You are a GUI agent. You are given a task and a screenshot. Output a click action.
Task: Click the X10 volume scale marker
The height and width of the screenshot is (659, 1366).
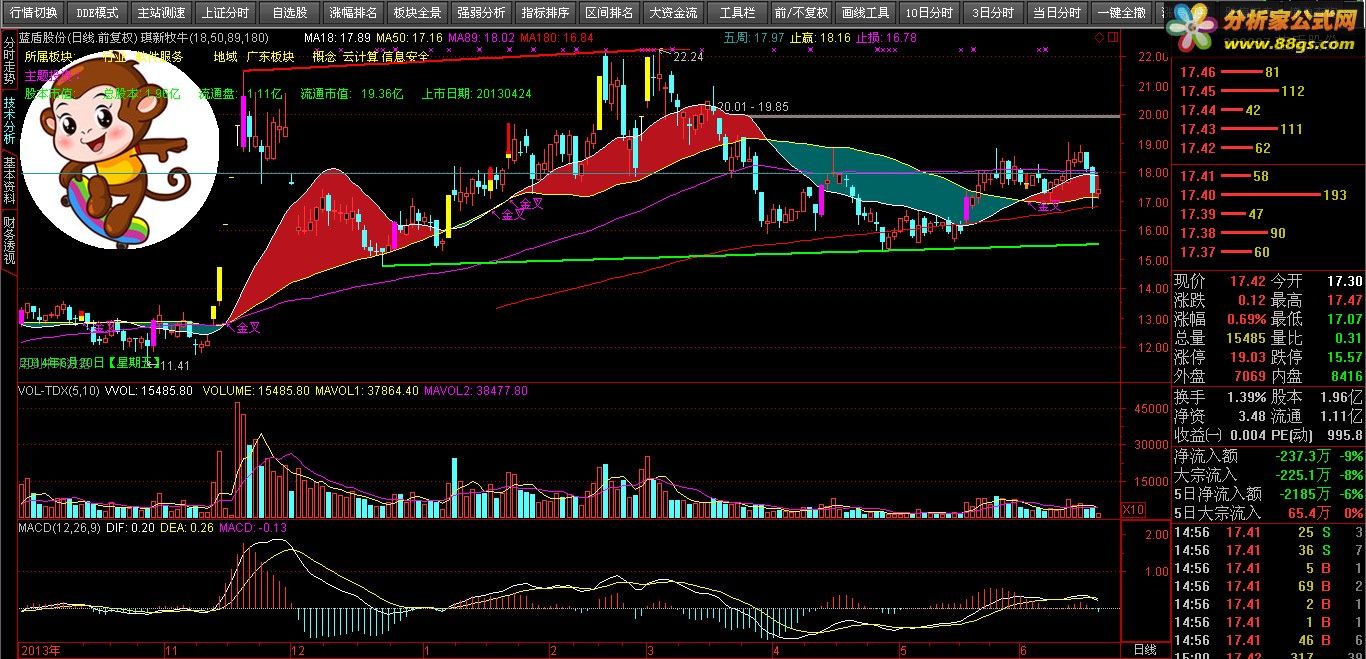pos(1133,510)
